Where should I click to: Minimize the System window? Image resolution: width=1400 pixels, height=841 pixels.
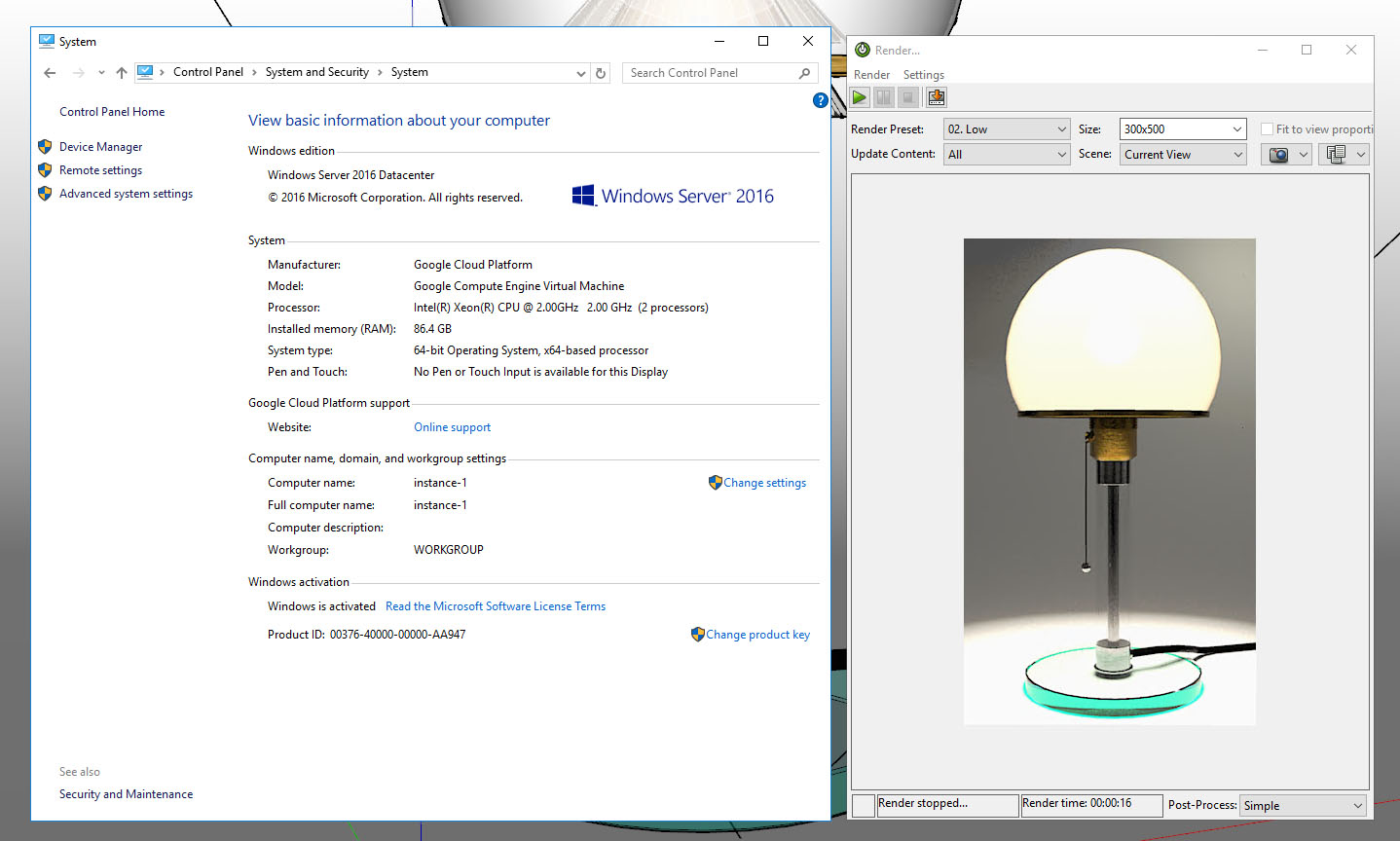tap(719, 41)
